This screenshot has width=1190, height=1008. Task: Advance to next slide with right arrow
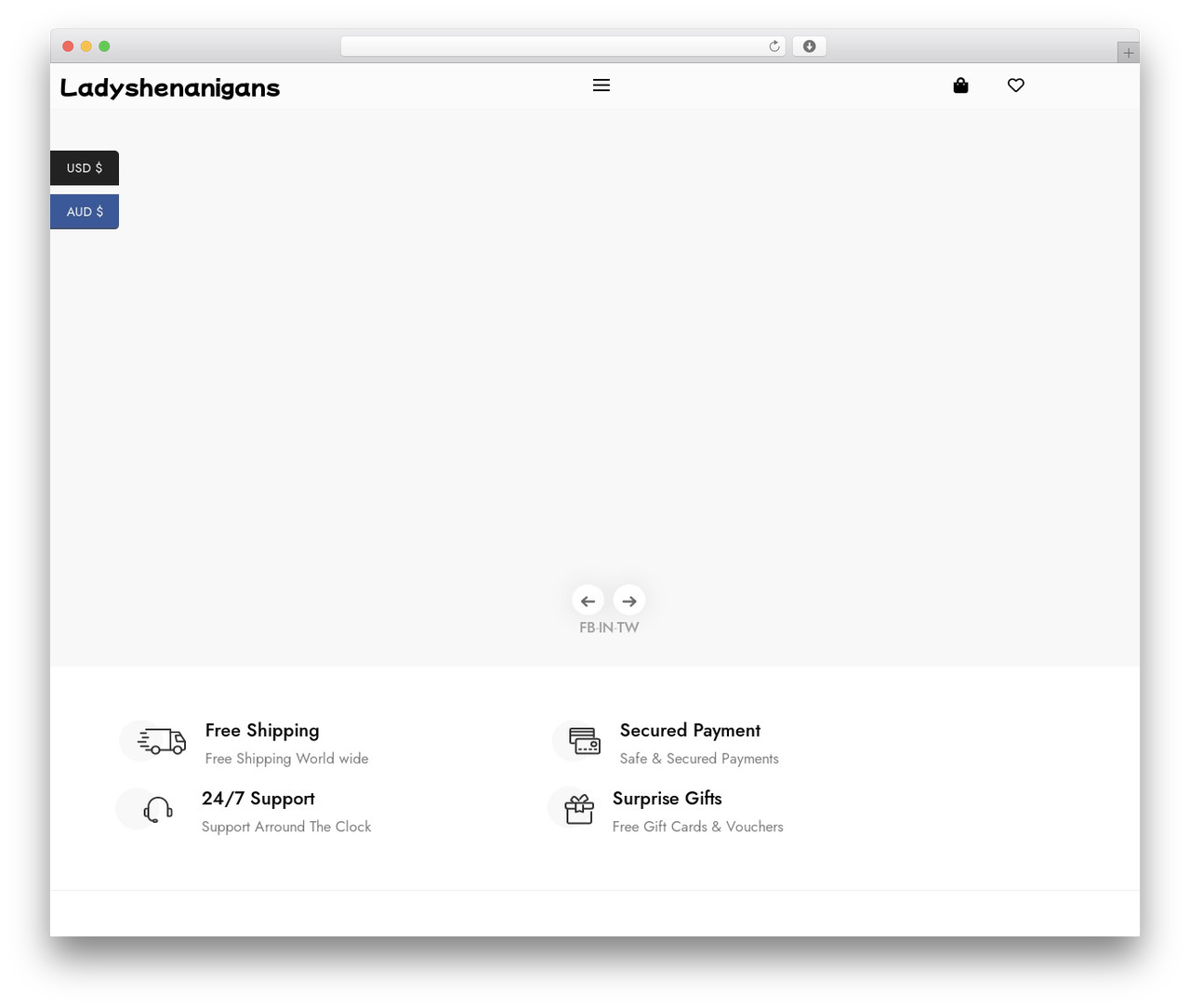(629, 601)
